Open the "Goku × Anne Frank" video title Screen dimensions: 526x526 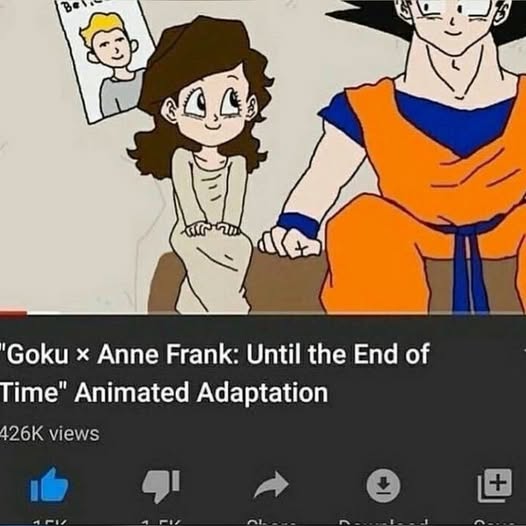pos(215,373)
